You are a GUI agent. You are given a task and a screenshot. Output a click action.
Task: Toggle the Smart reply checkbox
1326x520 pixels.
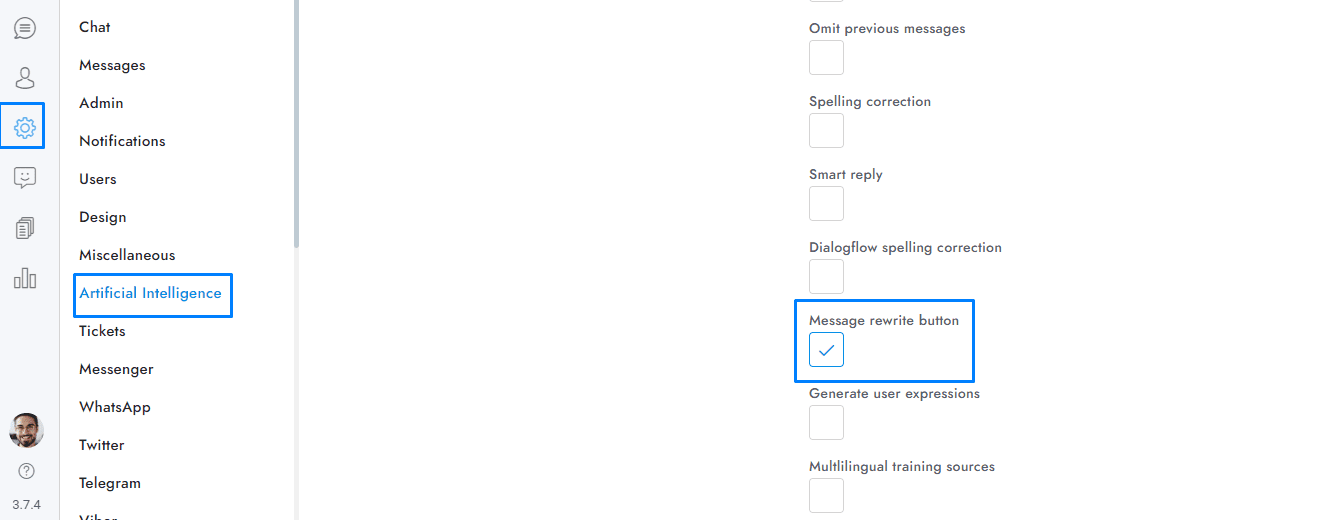826,204
